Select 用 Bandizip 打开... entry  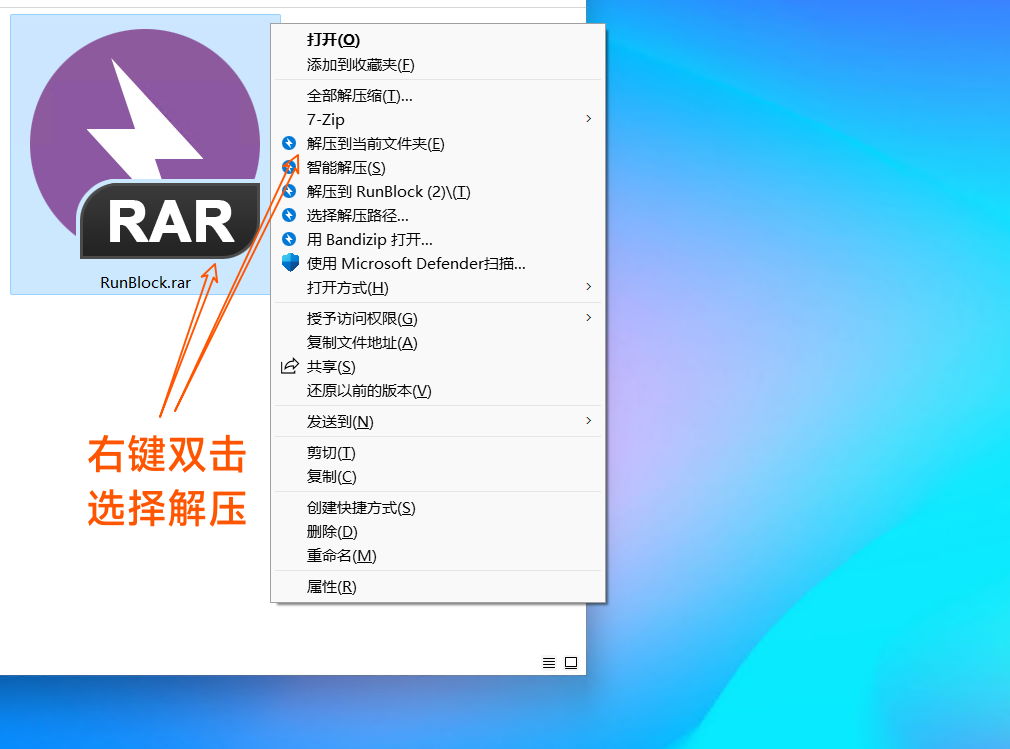tap(438, 239)
